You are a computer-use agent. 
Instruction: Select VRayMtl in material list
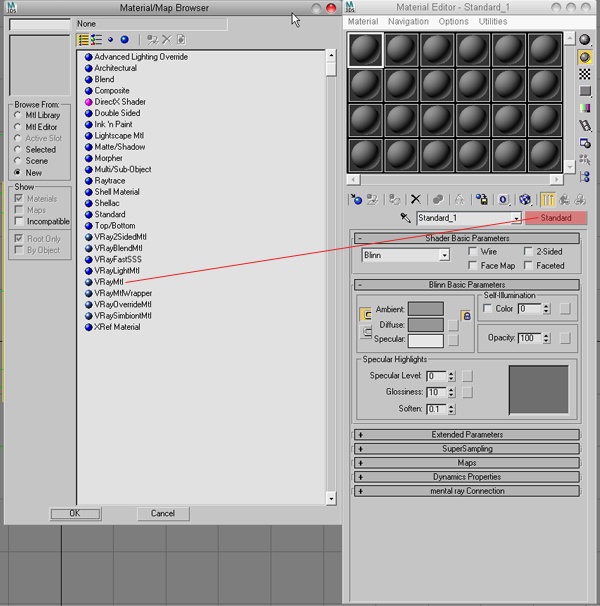pos(110,283)
